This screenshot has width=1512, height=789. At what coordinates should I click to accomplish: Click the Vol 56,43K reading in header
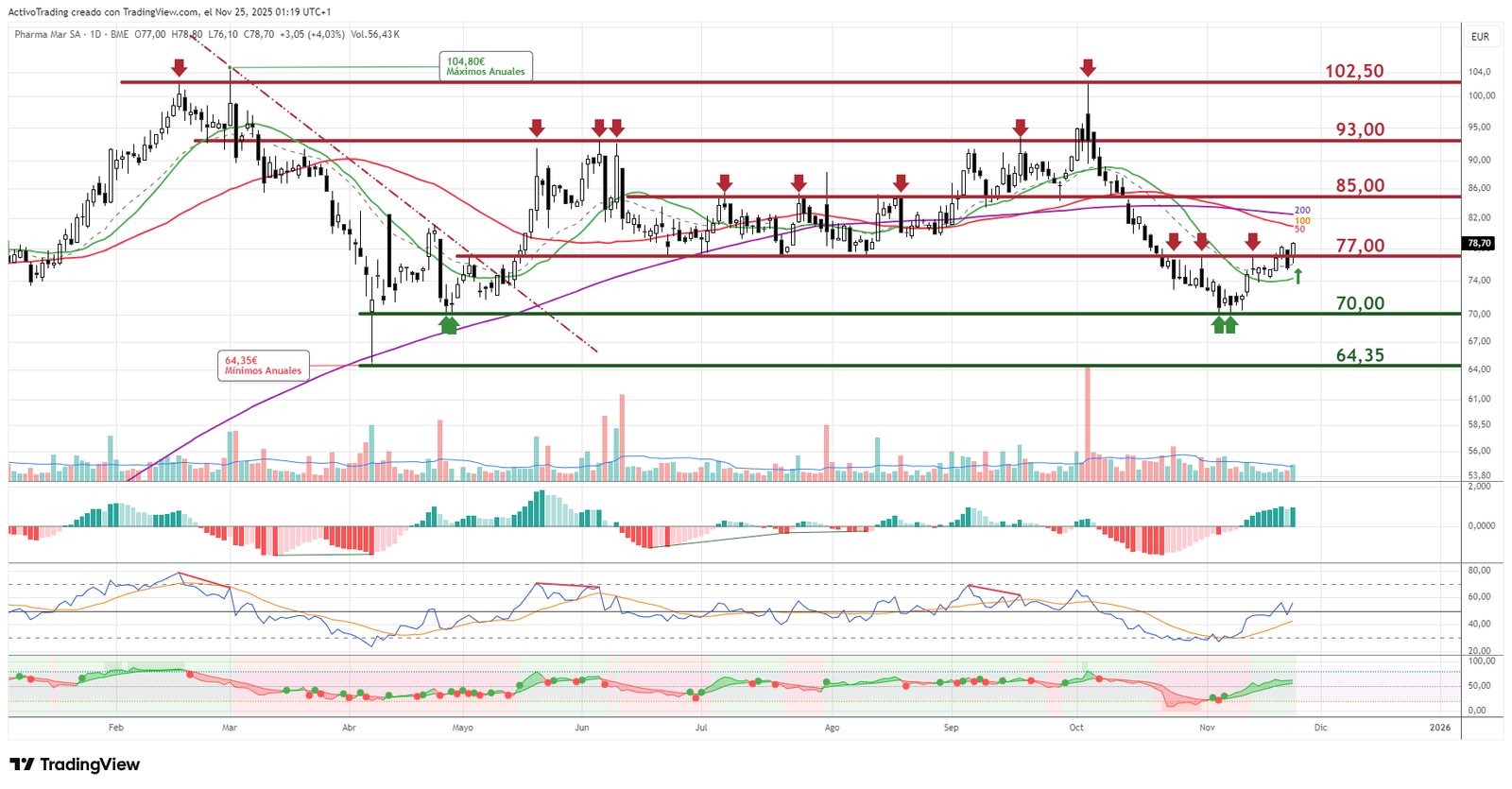375,34
